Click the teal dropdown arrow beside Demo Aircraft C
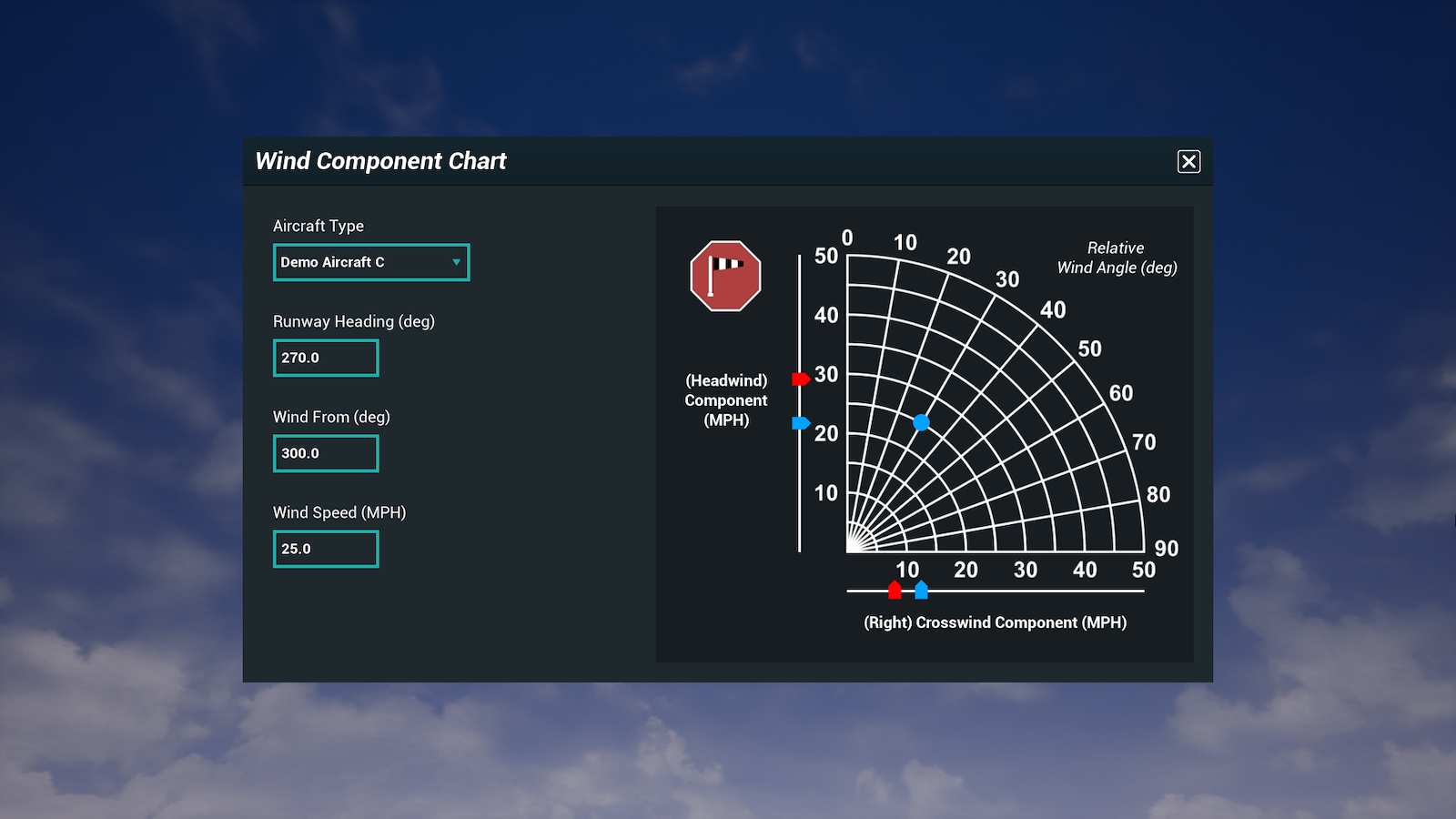The width and height of the screenshot is (1456, 819). tap(456, 262)
